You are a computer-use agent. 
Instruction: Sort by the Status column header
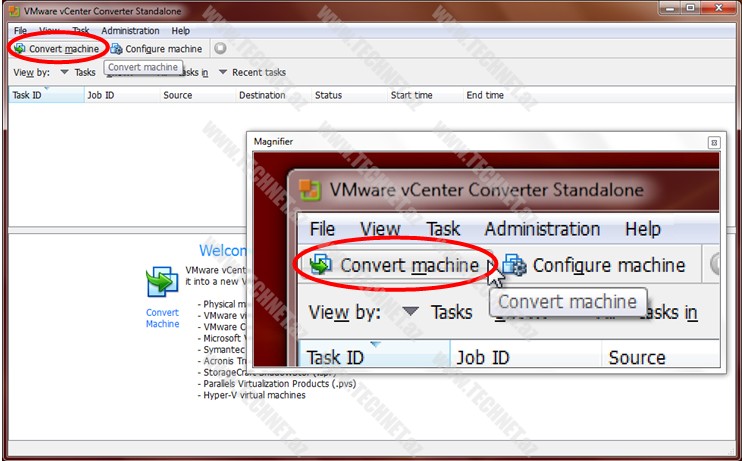[x=328, y=95]
